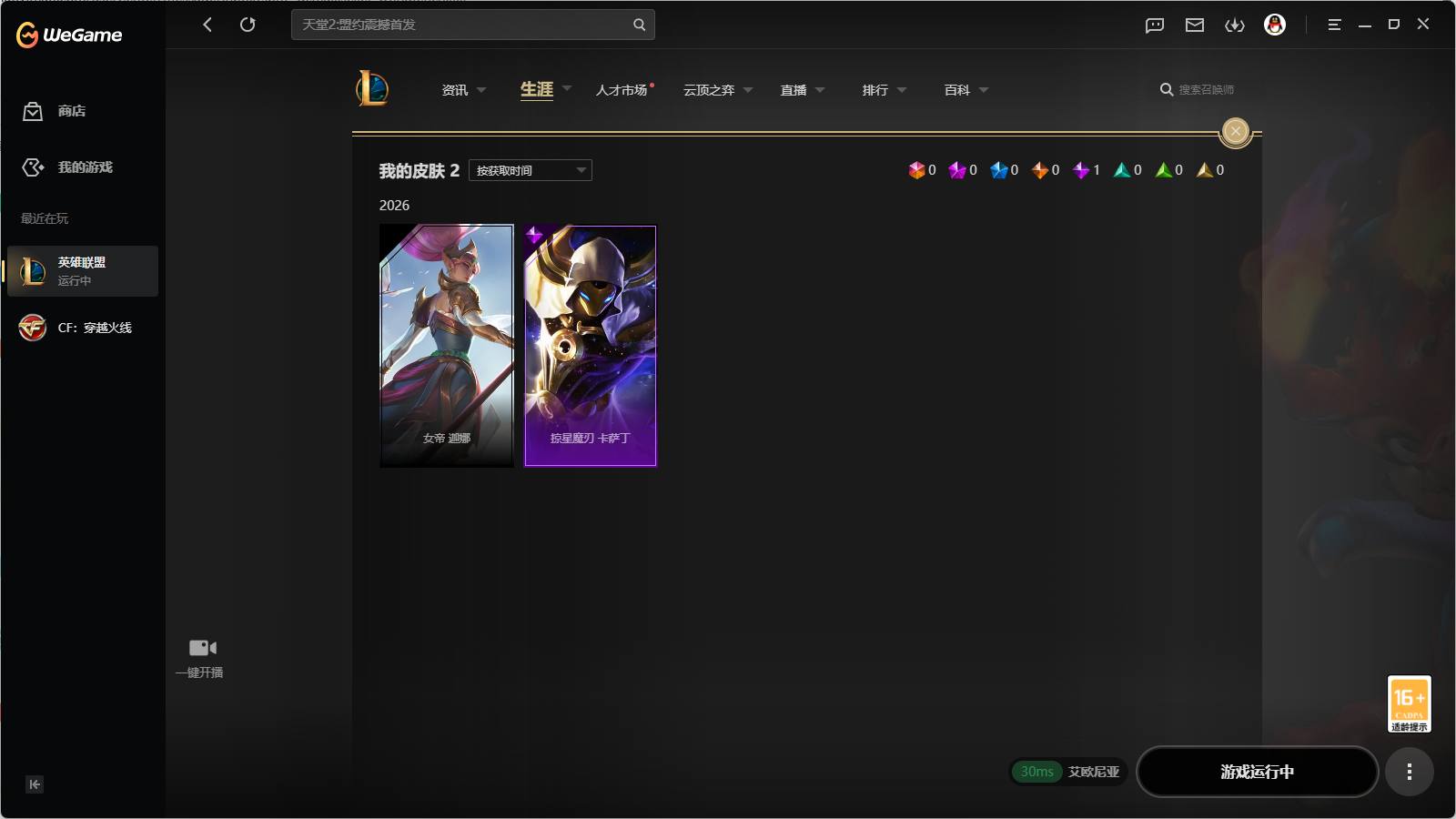1456x819 pixels.
Task: Click the 一键开播 camera icon
Action: point(202,648)
